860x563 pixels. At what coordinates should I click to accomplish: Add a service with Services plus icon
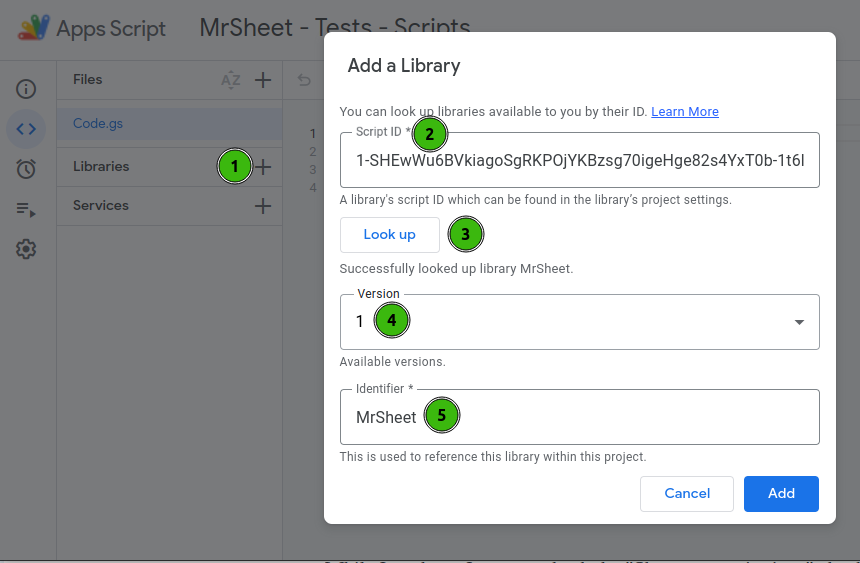[x=263, y=206]
